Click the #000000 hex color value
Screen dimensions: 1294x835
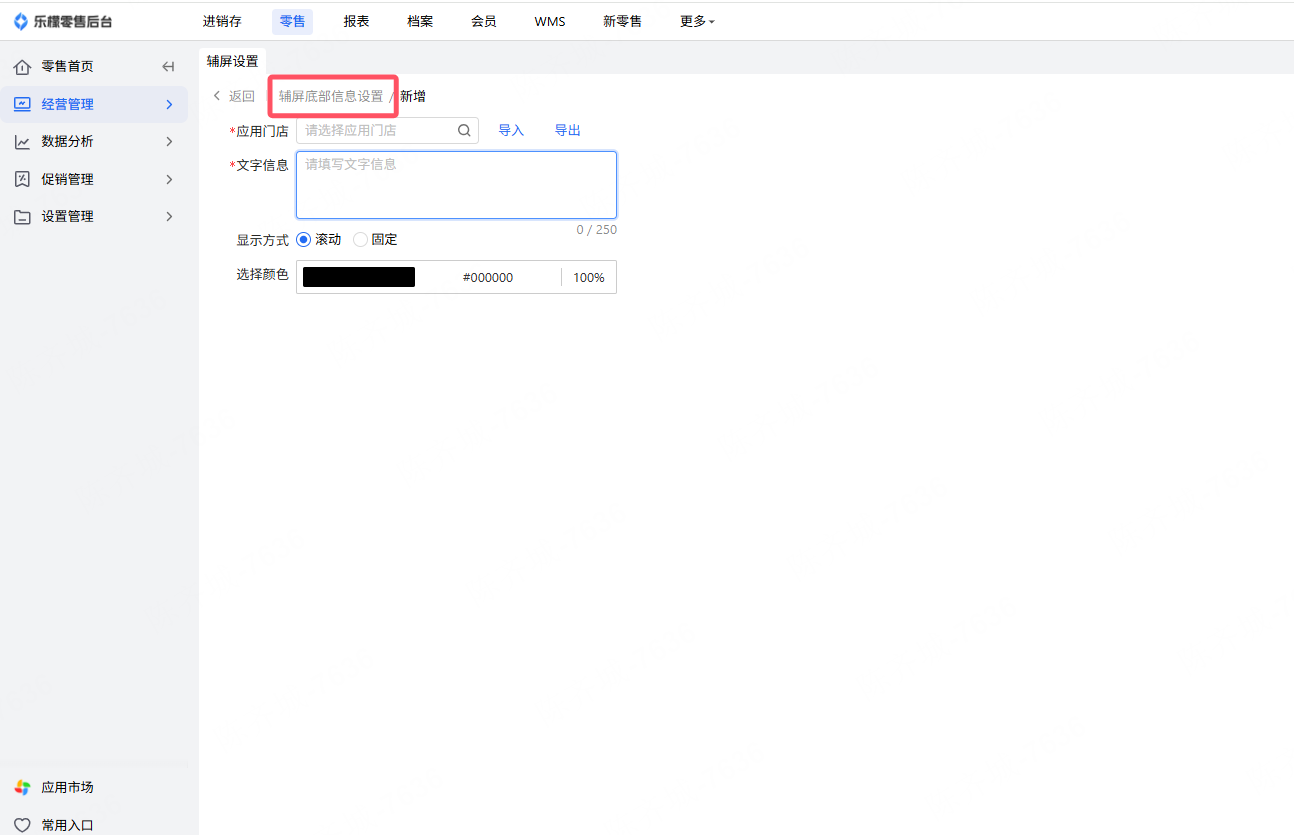488,277
